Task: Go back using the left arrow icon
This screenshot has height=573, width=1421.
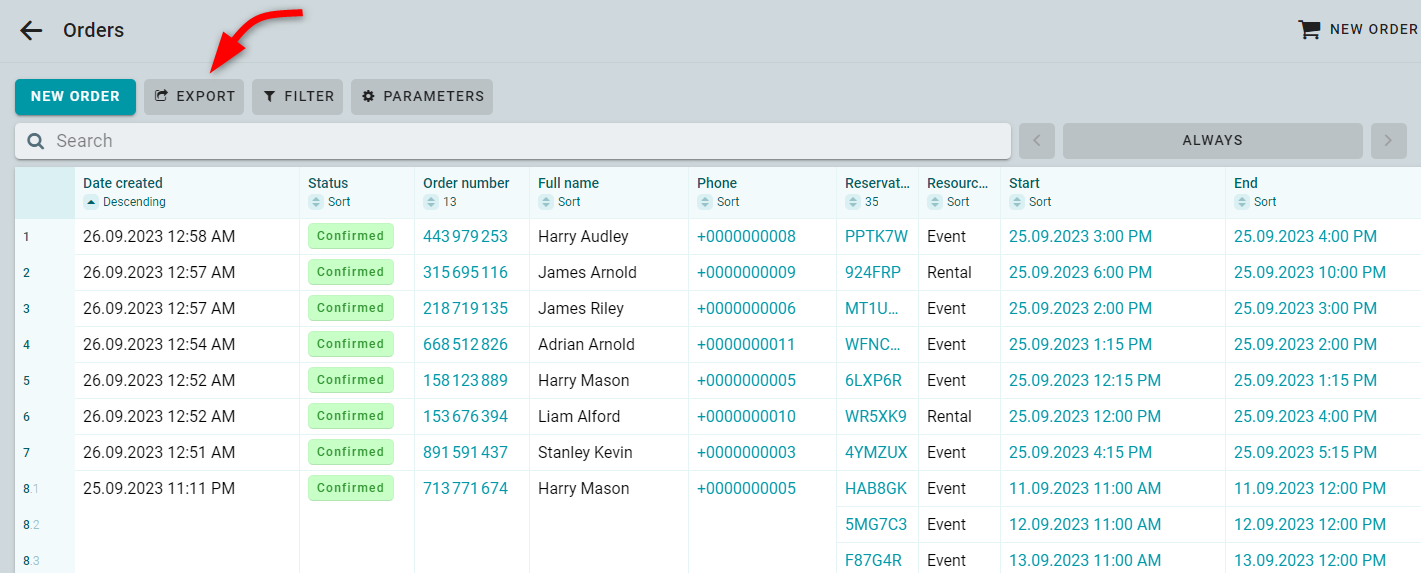Action: (32, 30)
